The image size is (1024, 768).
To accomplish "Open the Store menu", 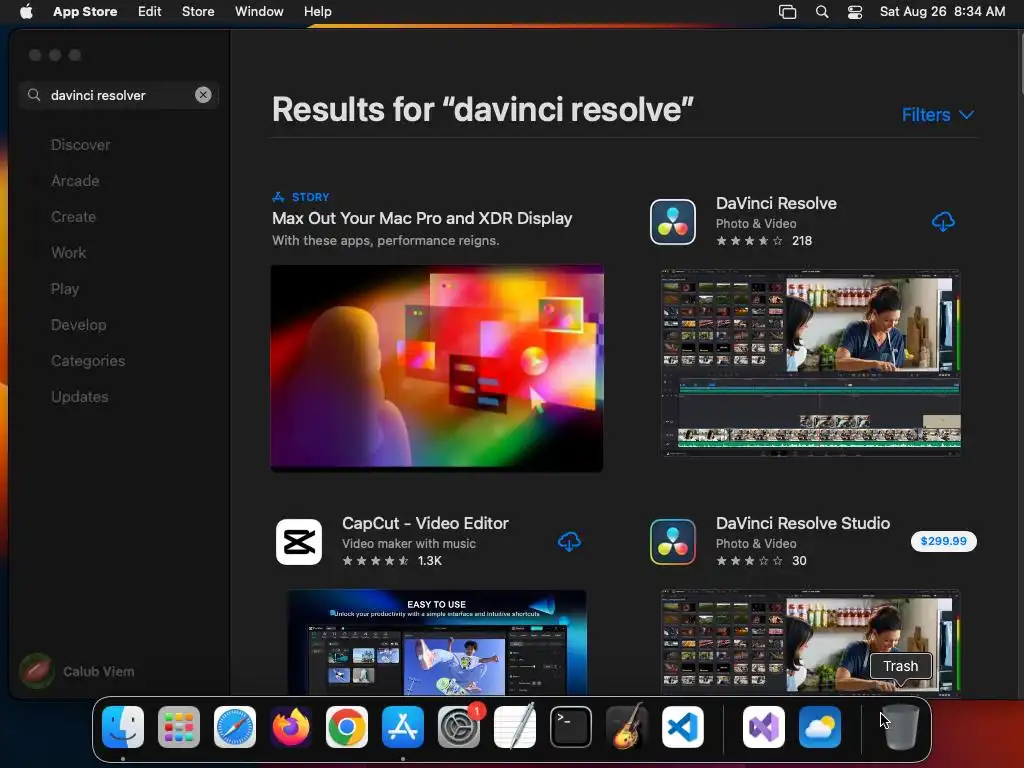I will (x=198, y=11).
